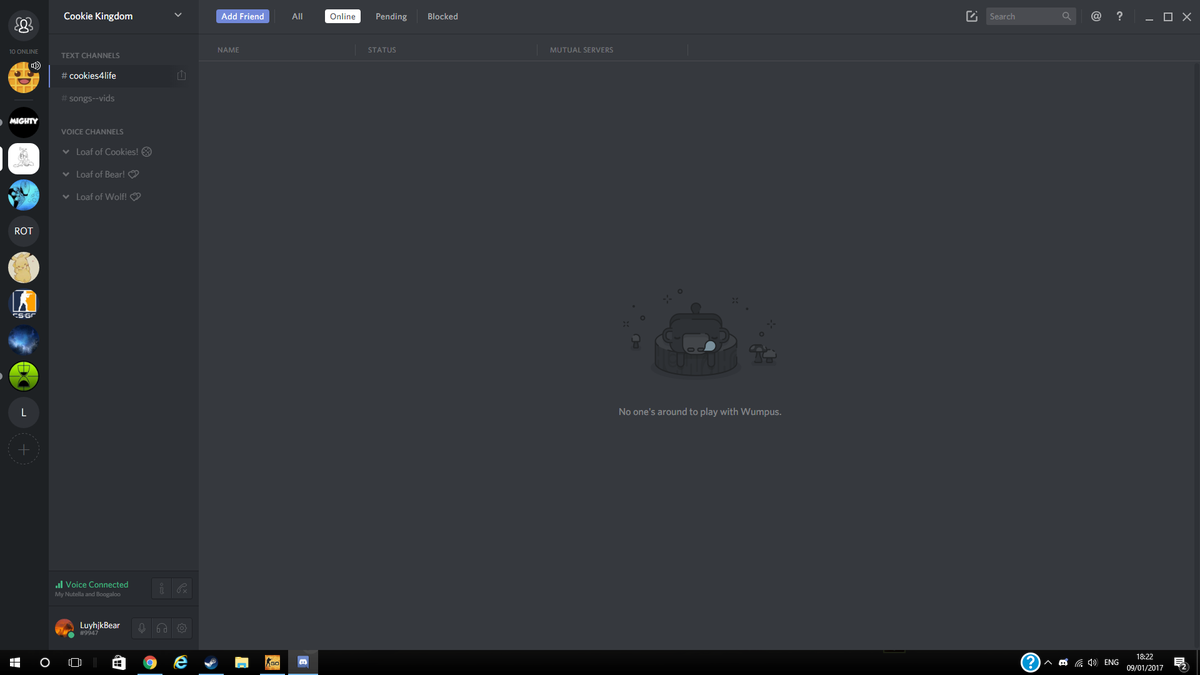This screenshot has width=1200, height=675.
Task: Click the STATUS column header
Action: point(382,50)
